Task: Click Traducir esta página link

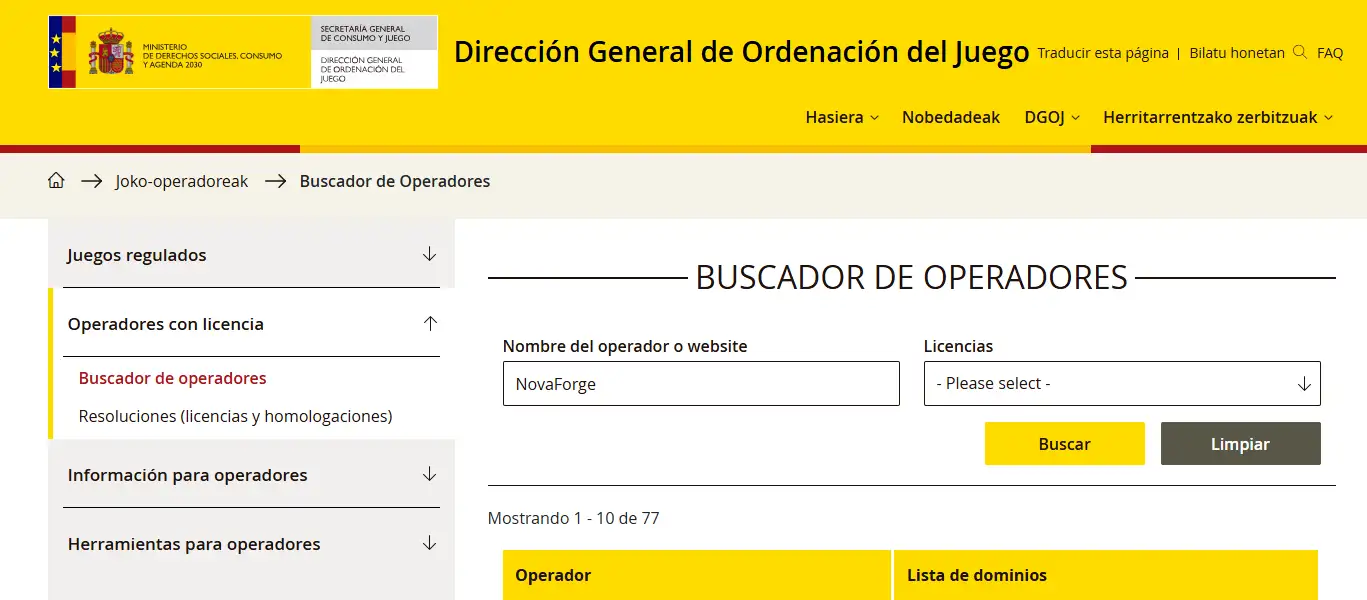Action: [x=1103, y=53]
